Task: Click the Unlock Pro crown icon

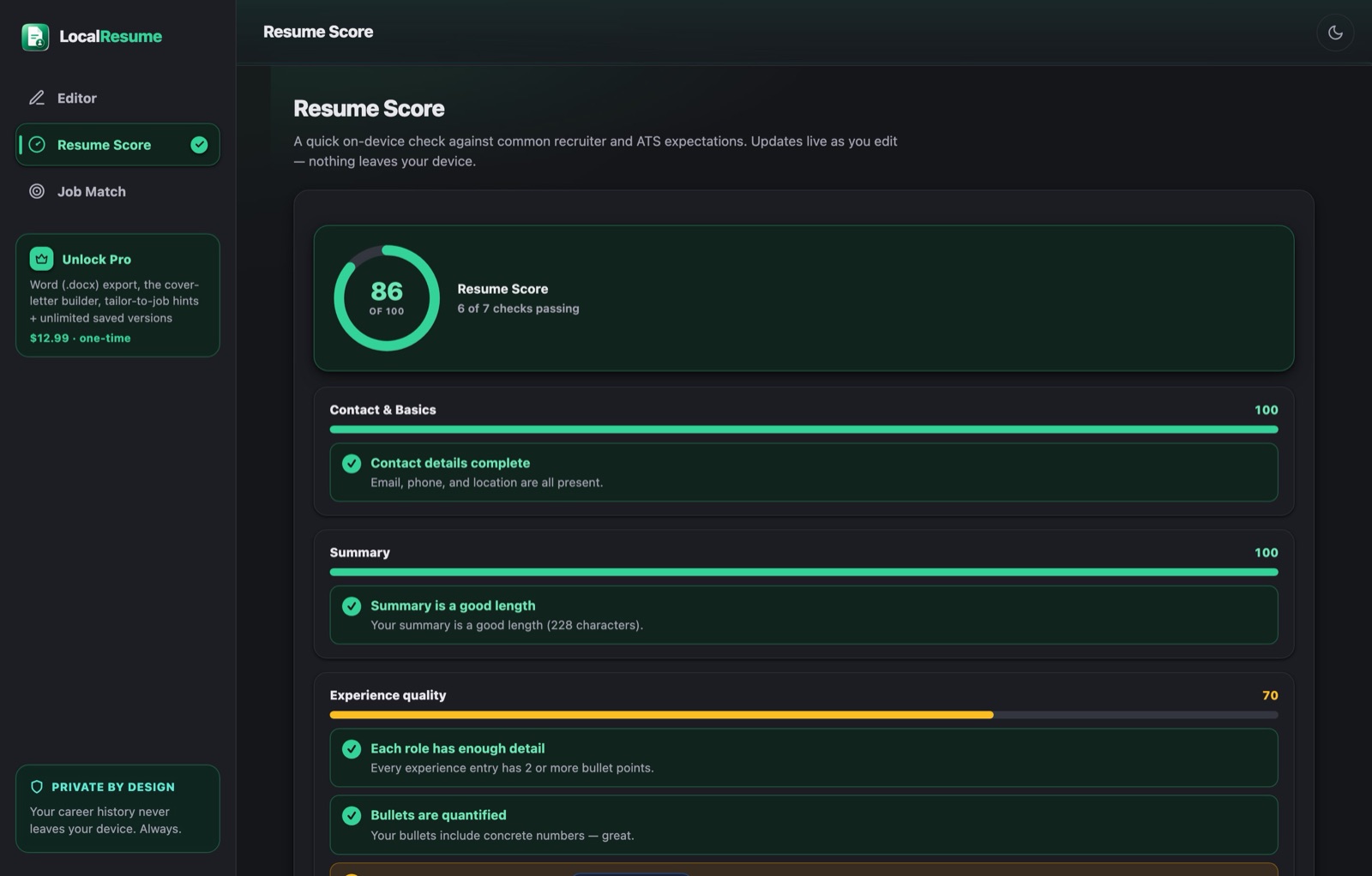Action: pyautogui.click(x=41, y=259)
